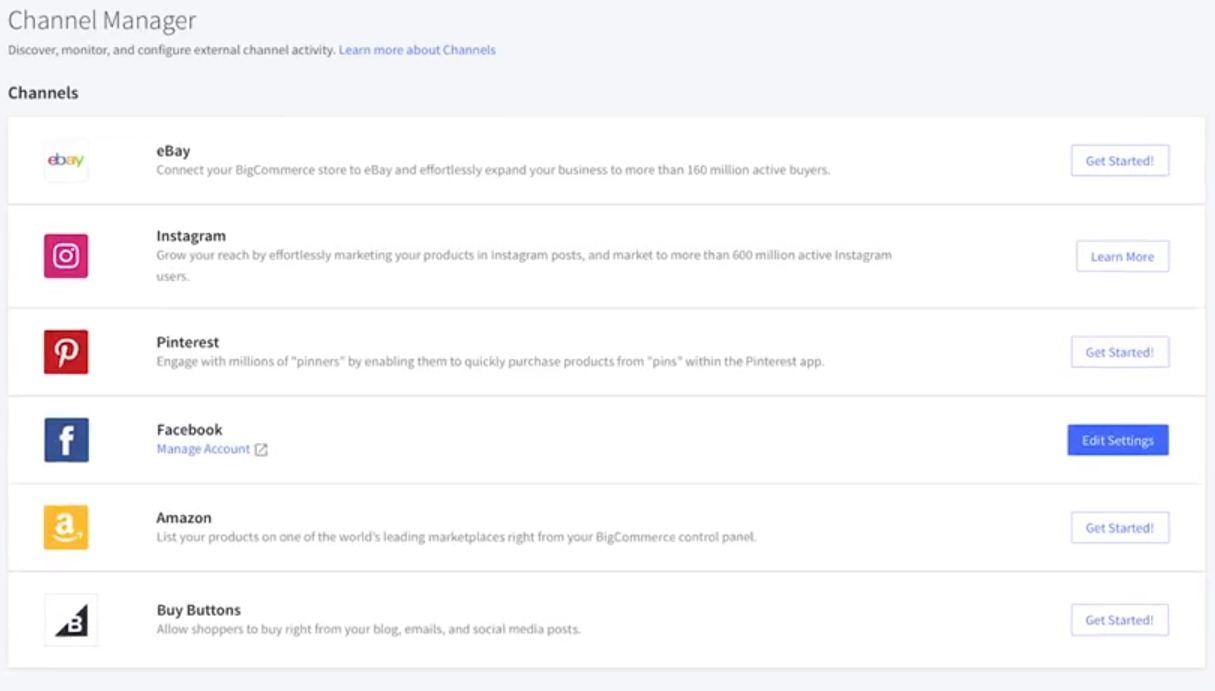Image resolution: width=1215 pixels, height=691 pixels.
Task: Open the Facebook Manage Account link
Action: (x=203, y=449)
